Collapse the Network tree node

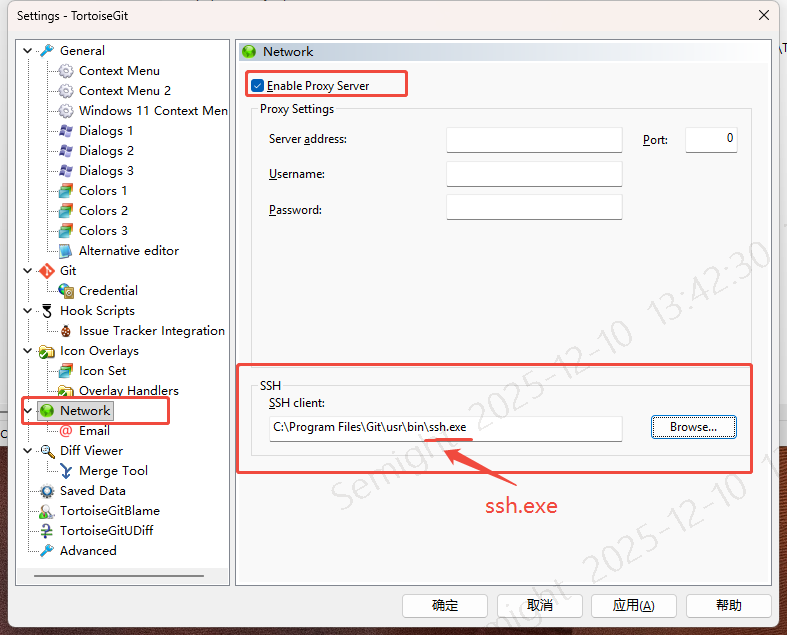(28, 411)
